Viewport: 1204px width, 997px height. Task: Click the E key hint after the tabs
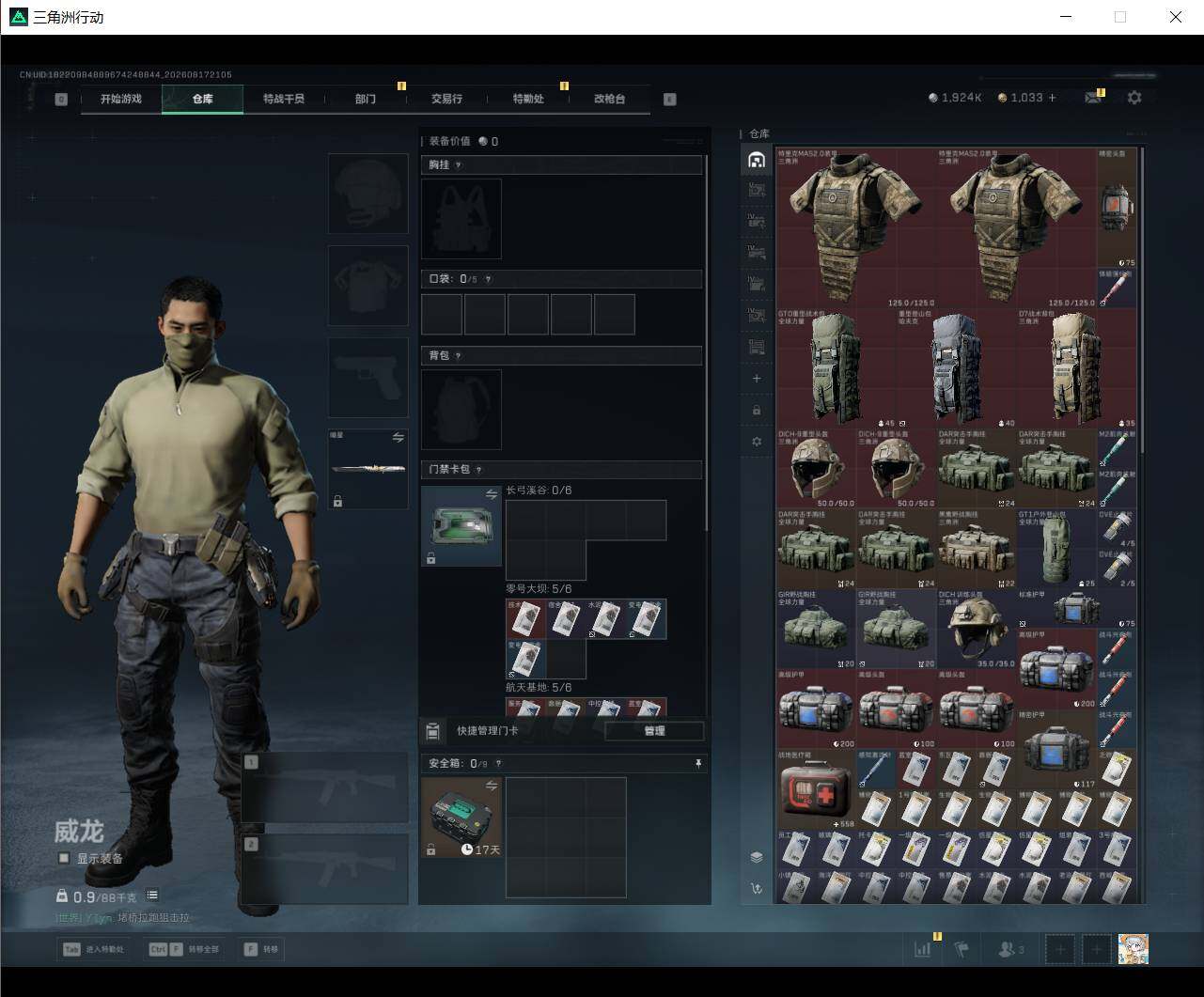(x=670, y=99)
